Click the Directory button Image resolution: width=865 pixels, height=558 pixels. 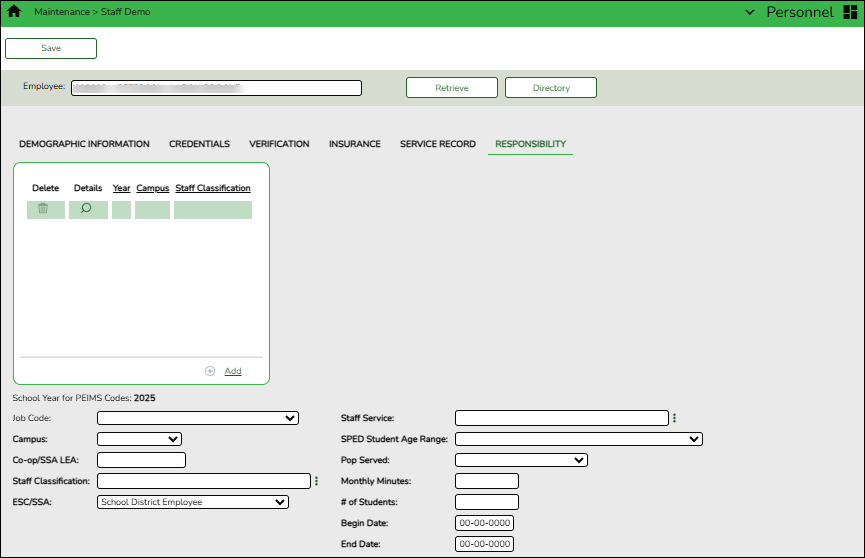coord(550,88)
